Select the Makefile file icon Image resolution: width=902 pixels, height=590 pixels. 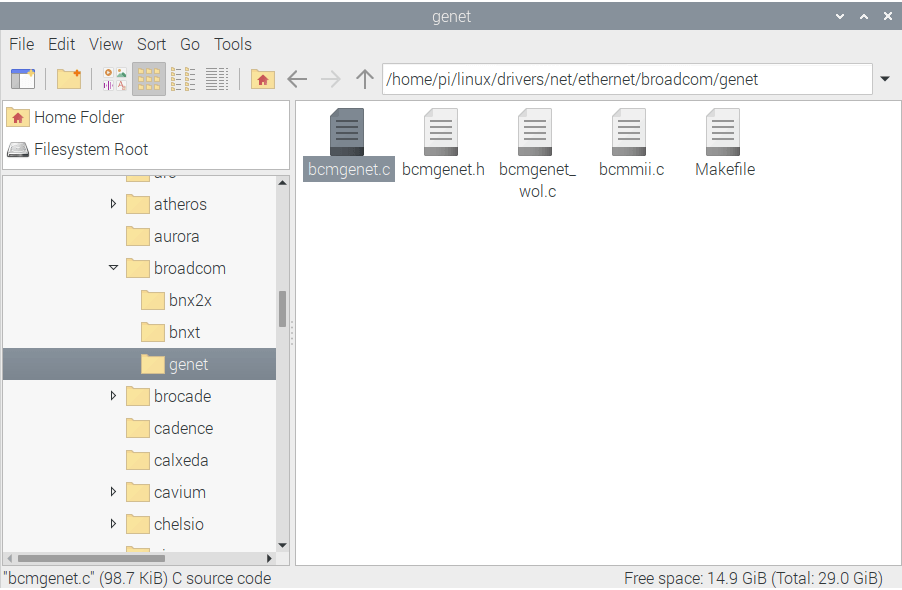(724, 133)
